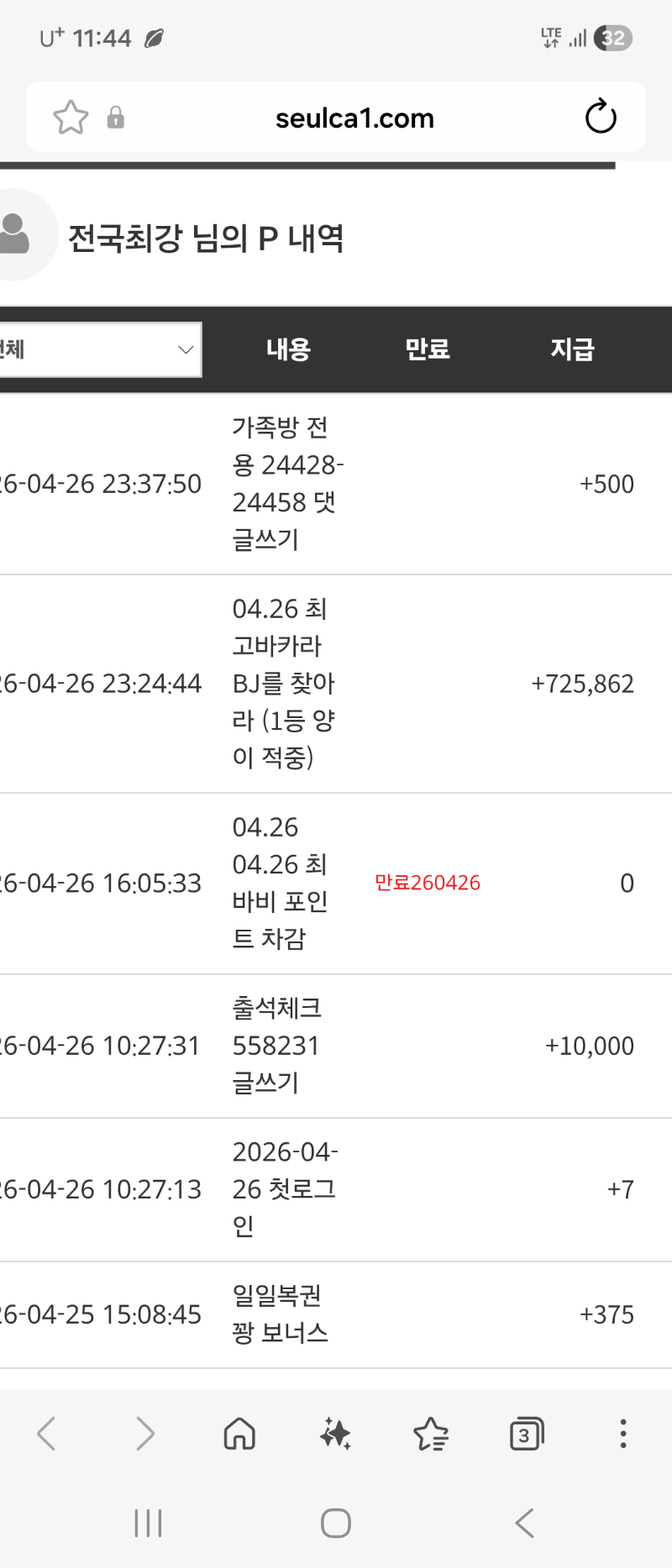
Task: Navigate back with browser back arrow
Action: coord(47,1434)
